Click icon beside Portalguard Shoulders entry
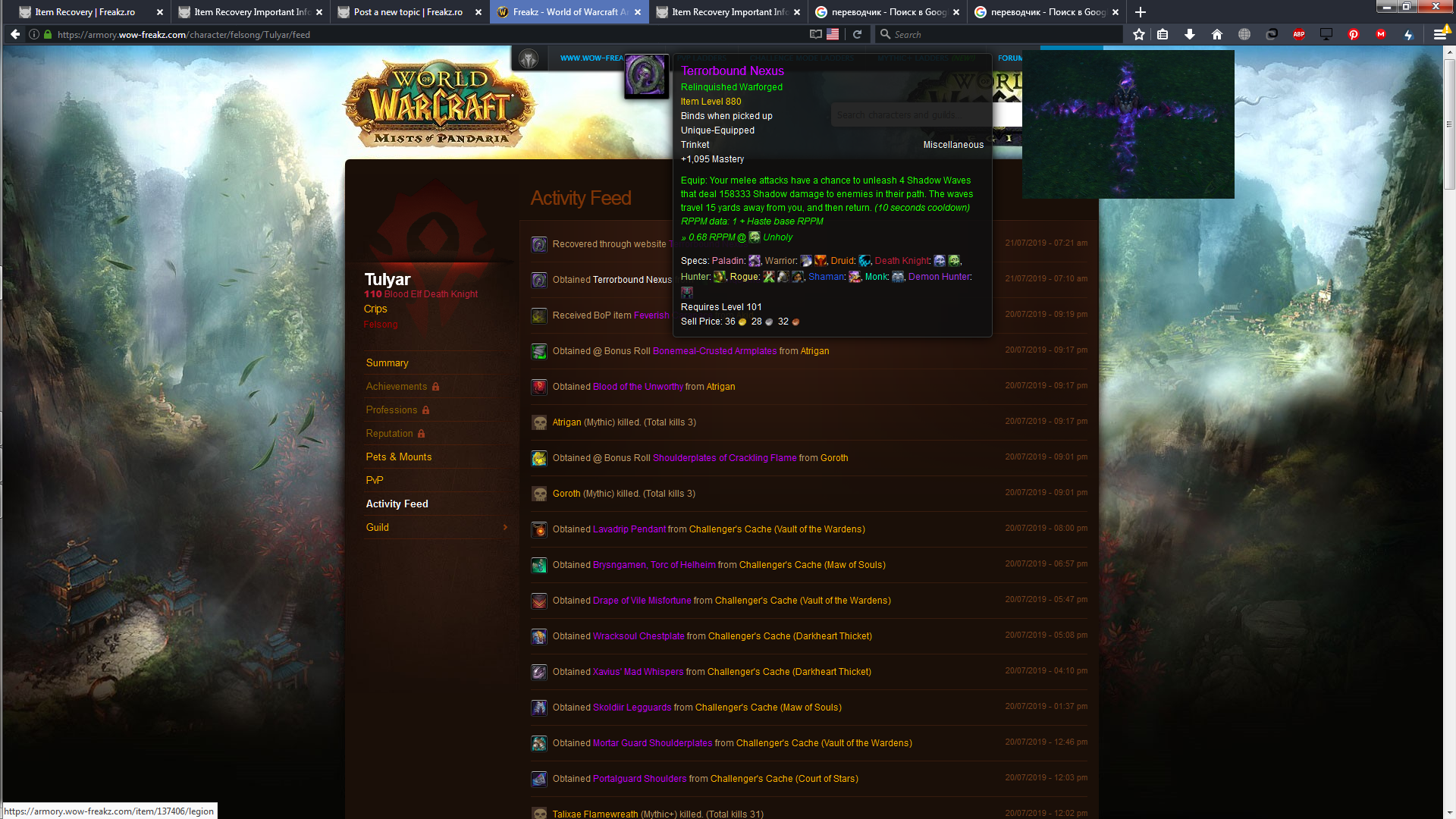This screenshot has height=819, width=1456. pyautogui.click(x=539, y=779)
